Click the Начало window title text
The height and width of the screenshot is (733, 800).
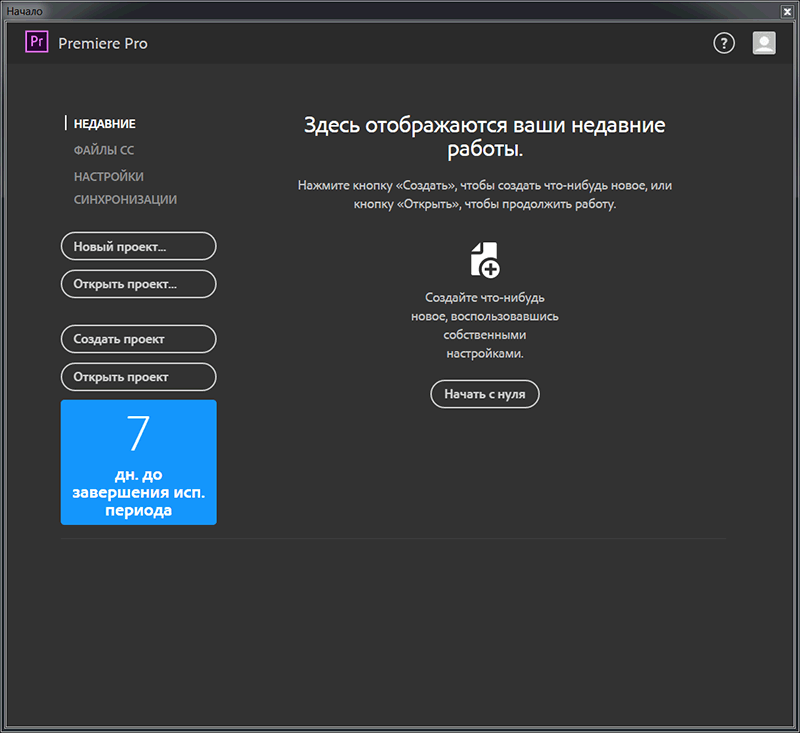pyautogui.click(x=24, y=11)
